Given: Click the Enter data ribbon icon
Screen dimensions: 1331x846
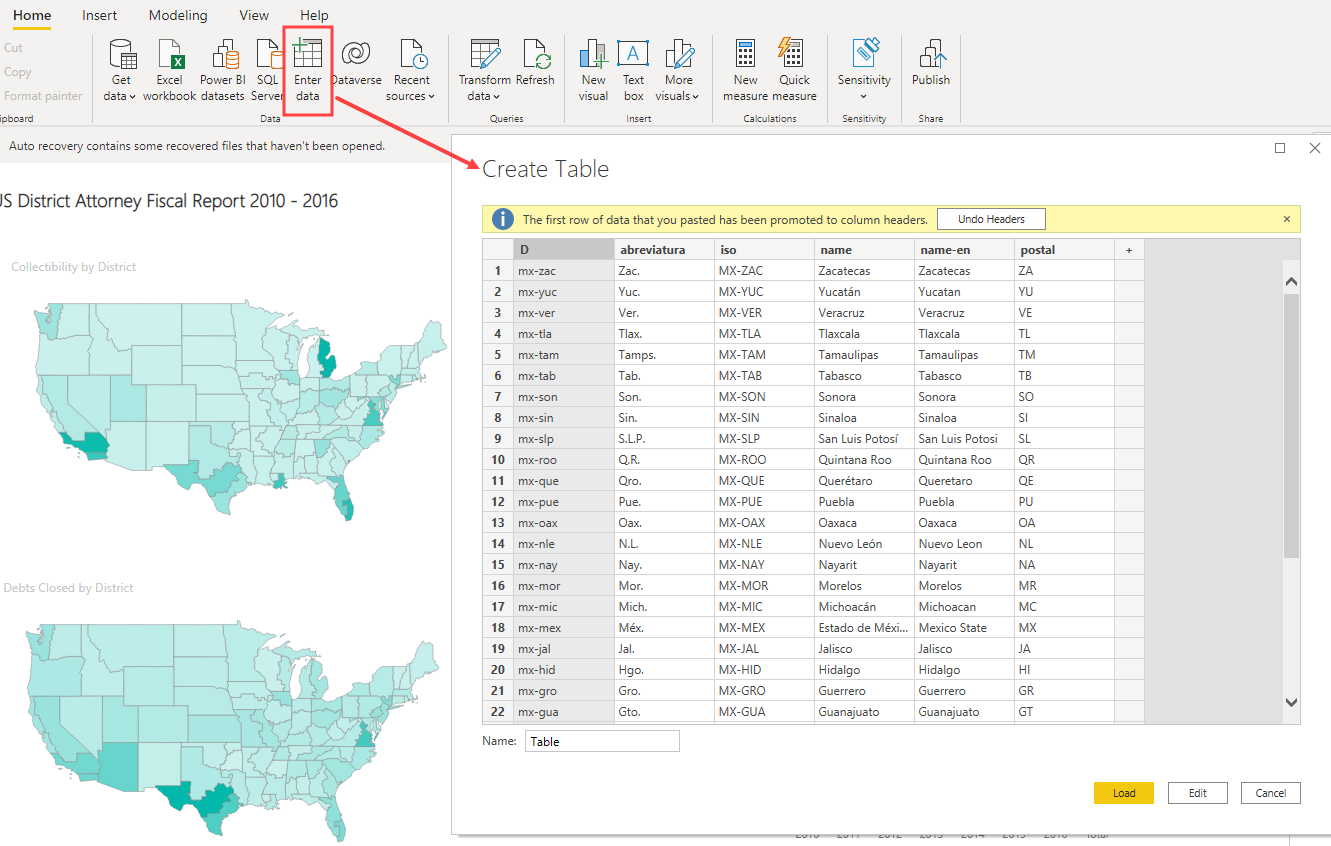Looking at the screenshot, I should click(x=308, y=54).
